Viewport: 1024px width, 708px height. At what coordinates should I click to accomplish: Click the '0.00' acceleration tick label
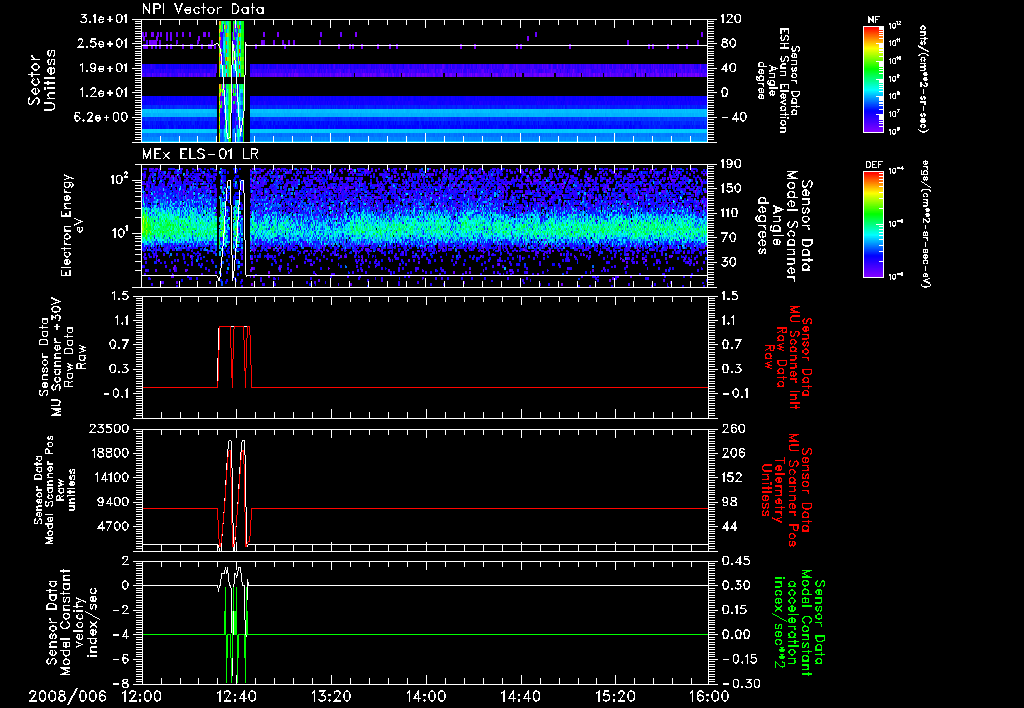(735, 634)
